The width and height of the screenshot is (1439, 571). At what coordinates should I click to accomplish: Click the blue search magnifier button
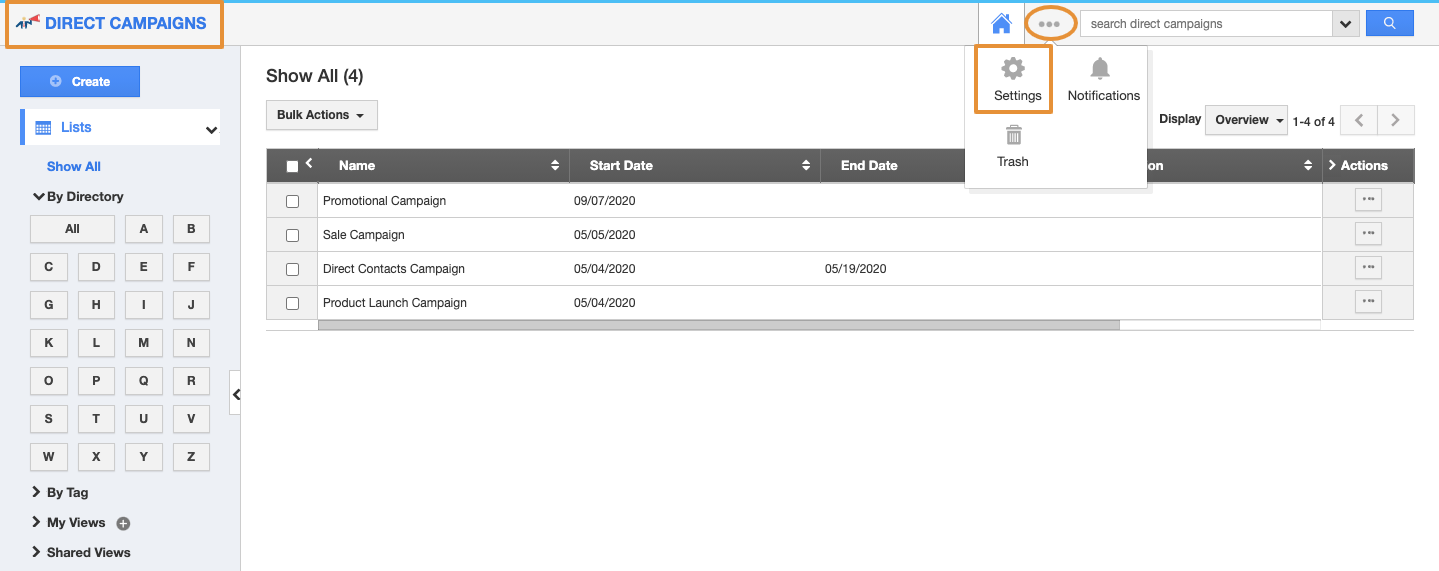point(1389,23)
